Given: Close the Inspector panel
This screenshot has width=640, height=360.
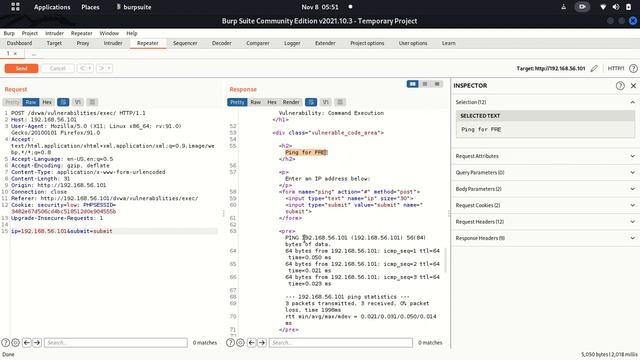Looking at the screenshot, I should 633,85.
